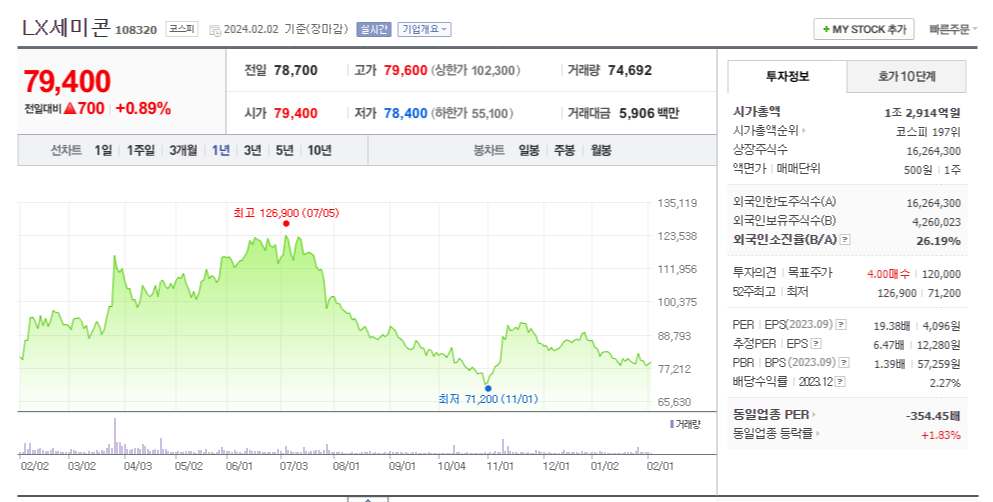Click the blue 최저 71,200 low point dot
The height and width of the screenshot is (502, 993).
488,389
